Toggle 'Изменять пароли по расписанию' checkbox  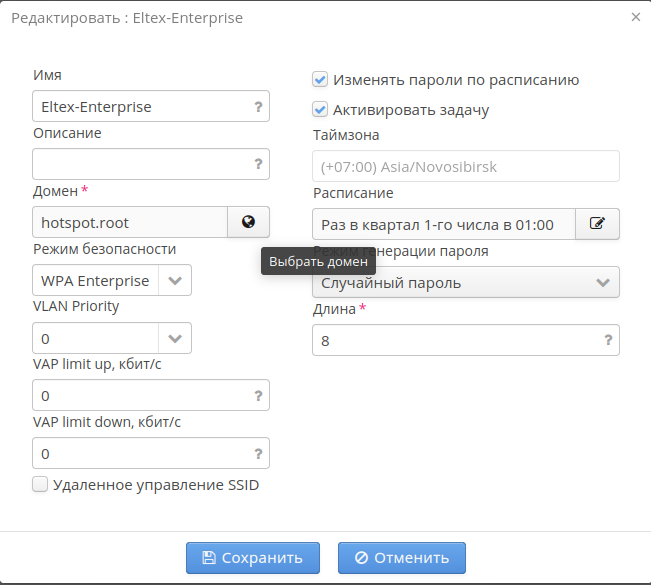tap(320, 79)
